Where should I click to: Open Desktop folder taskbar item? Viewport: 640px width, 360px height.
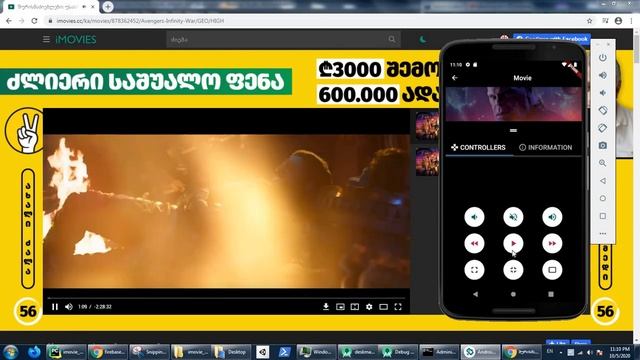231,351
